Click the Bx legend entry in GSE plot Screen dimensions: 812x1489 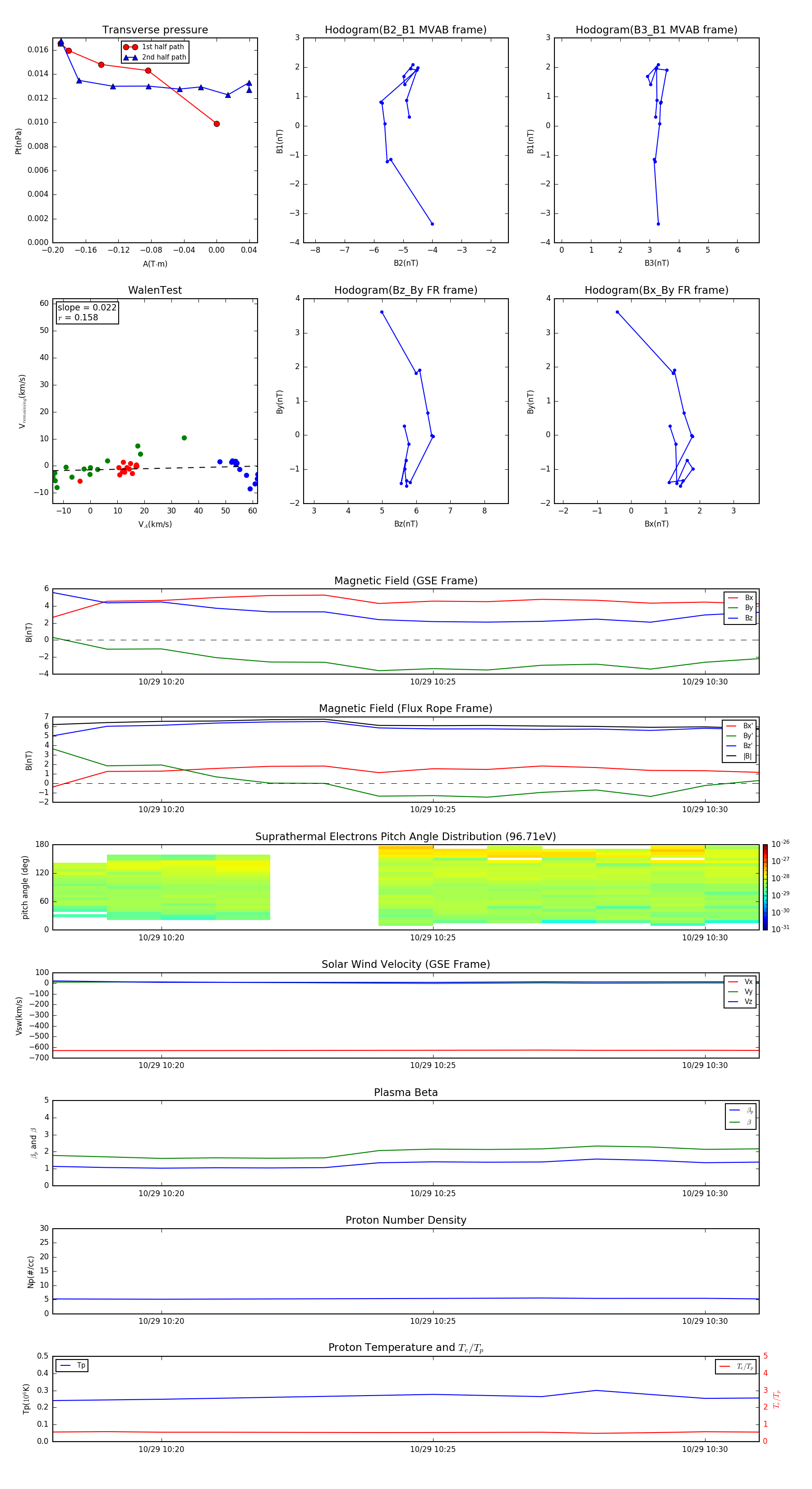click(x=740, y=598)
